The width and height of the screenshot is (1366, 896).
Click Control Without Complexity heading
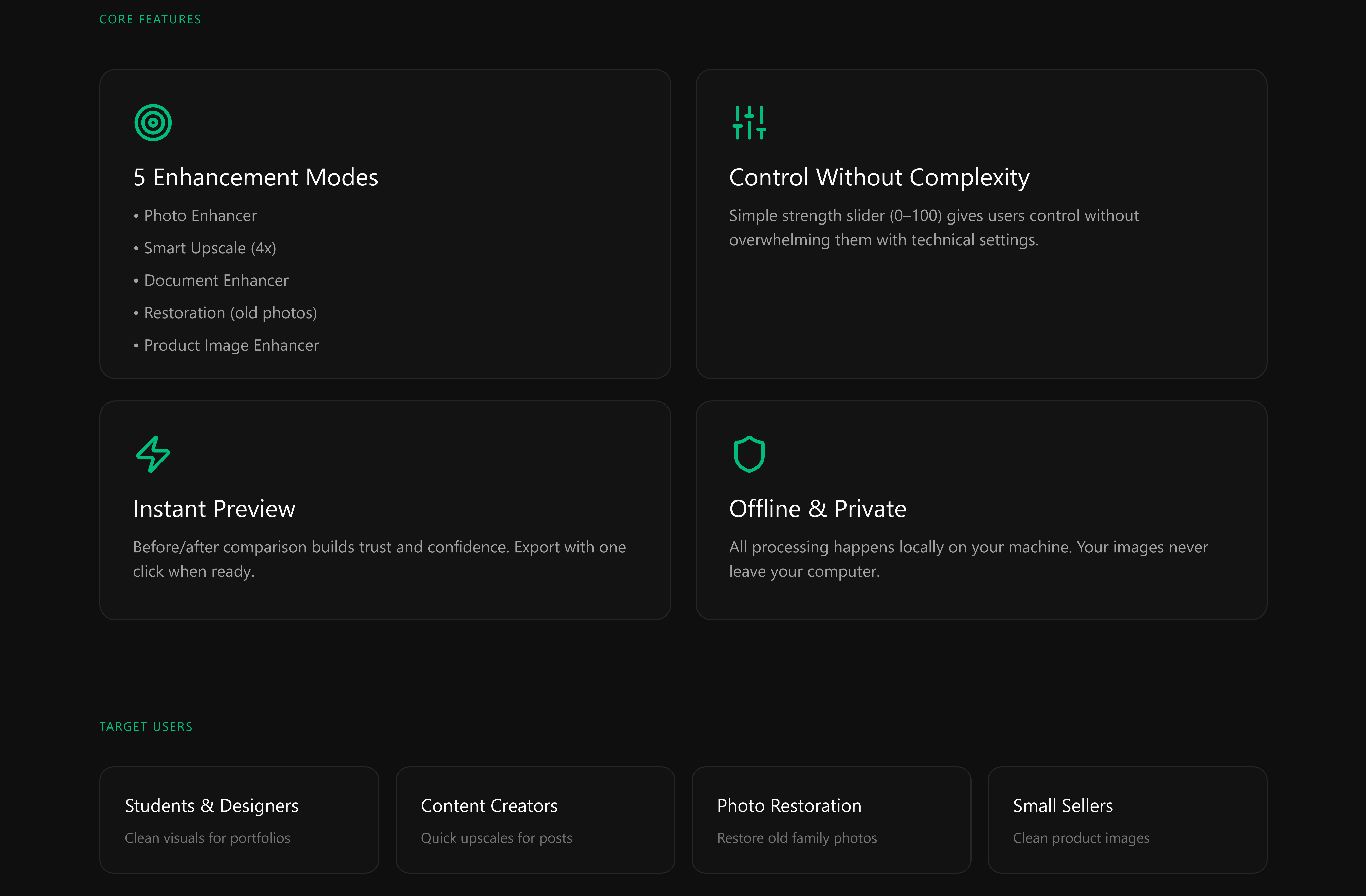click(879, 177)
